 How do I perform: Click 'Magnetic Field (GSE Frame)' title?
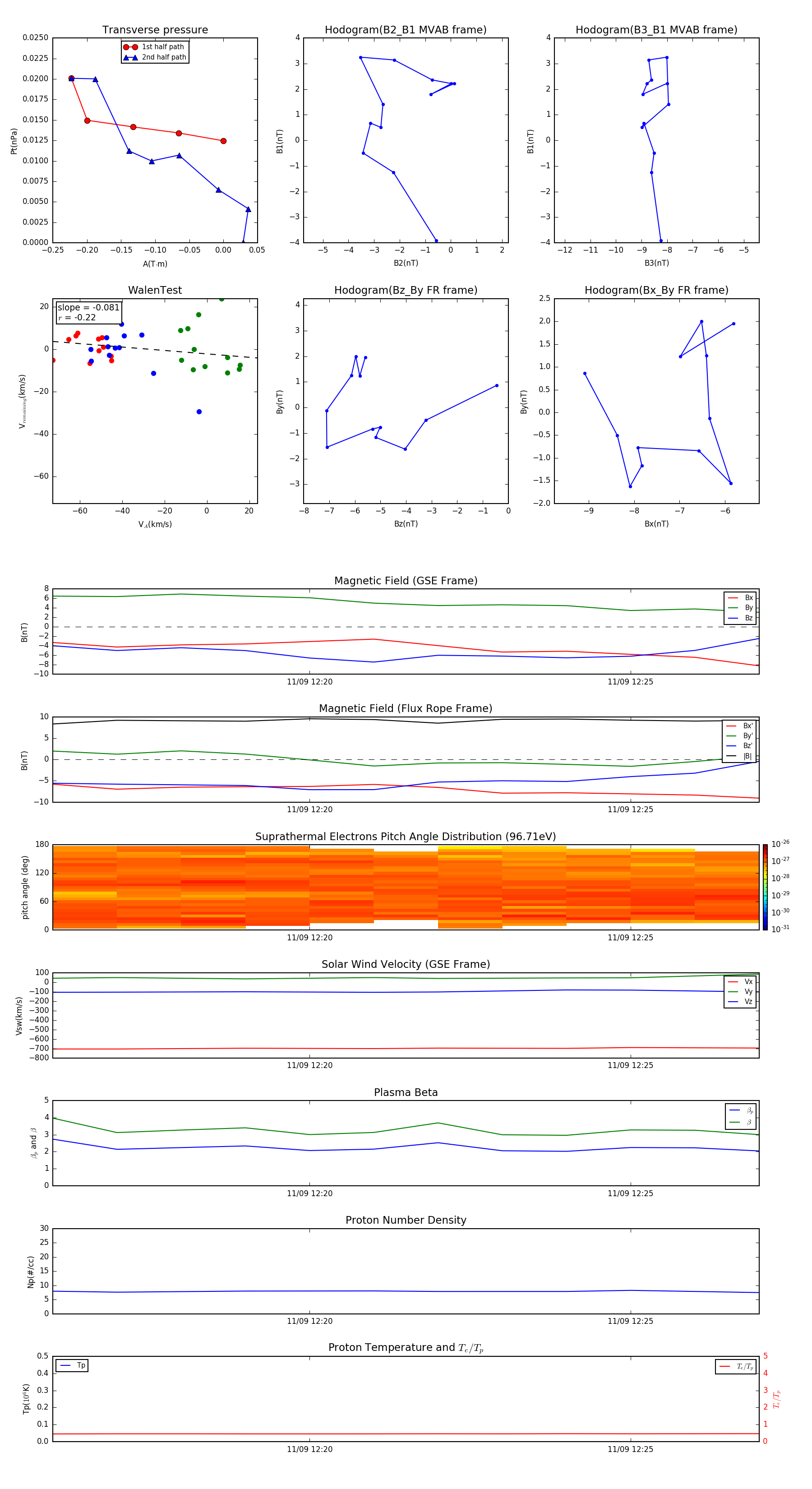tap(406, 581)
